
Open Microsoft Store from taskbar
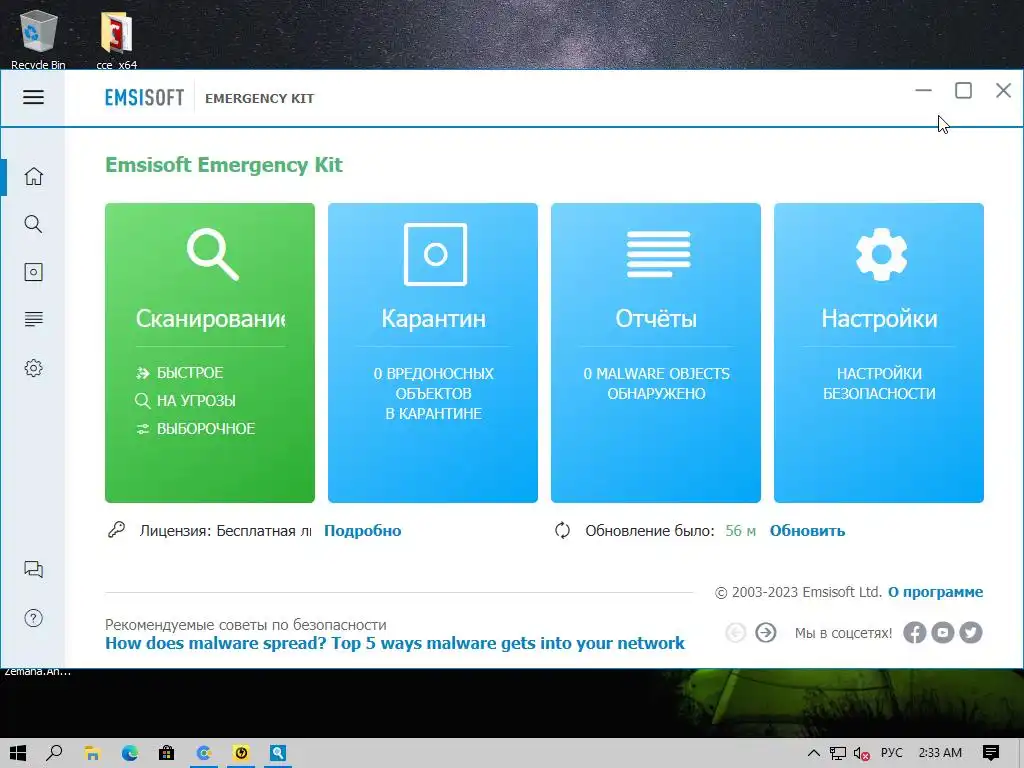tap(167, 753)
